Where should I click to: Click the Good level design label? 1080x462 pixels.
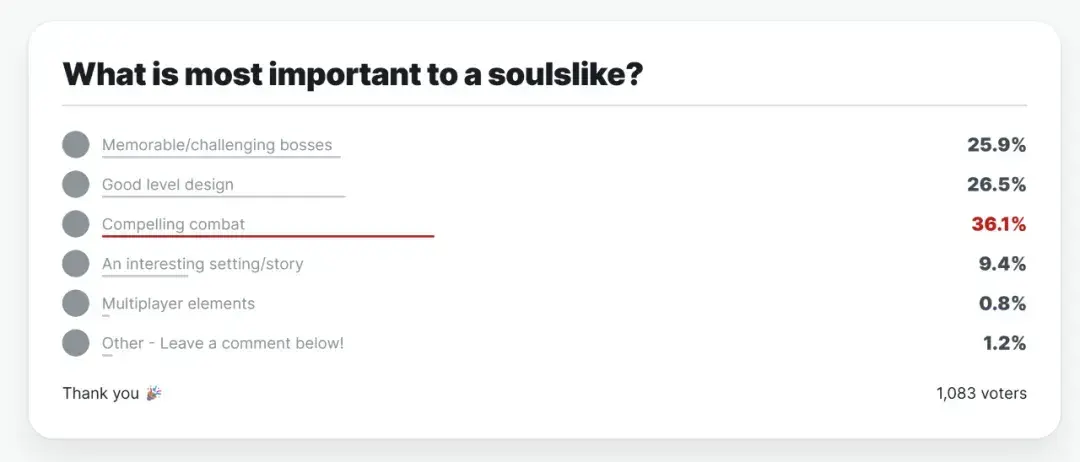coord(167,185)
